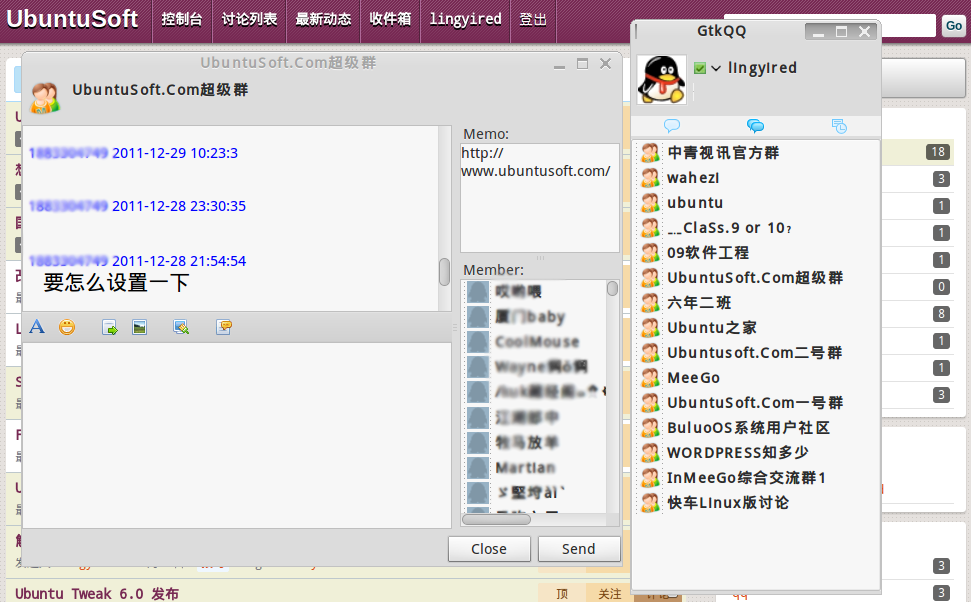Click the 2011-12-28 23:30:35 message timestamp
Screen dimensions: 971x602
[179, 206]
